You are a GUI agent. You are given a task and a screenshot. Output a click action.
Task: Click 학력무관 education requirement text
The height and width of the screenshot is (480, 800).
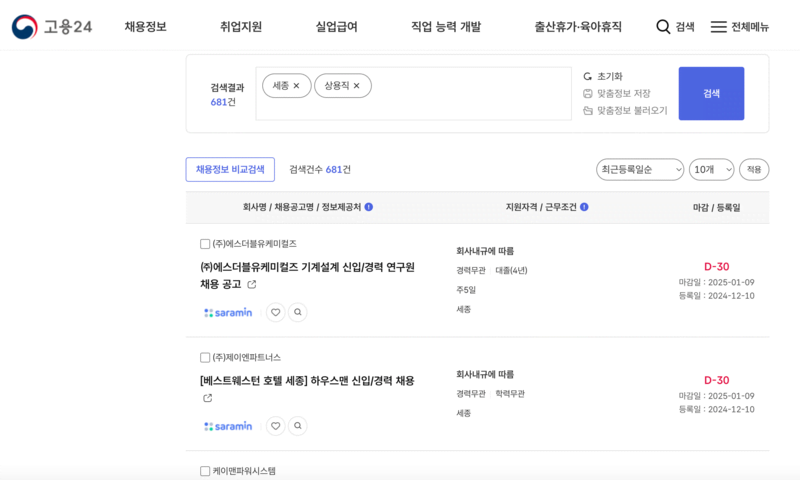(510, 394)
